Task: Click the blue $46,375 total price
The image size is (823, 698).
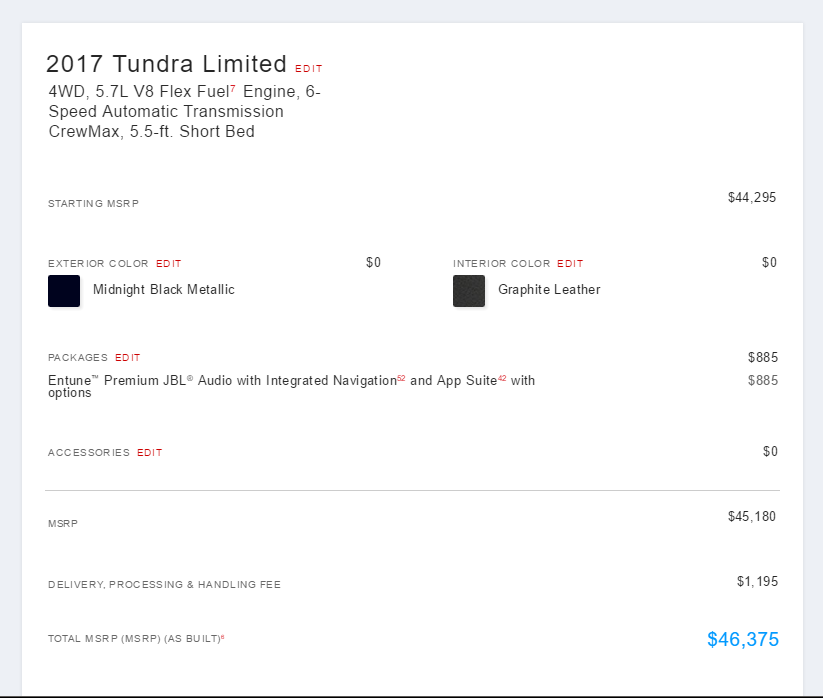Action: click(743, 639)
